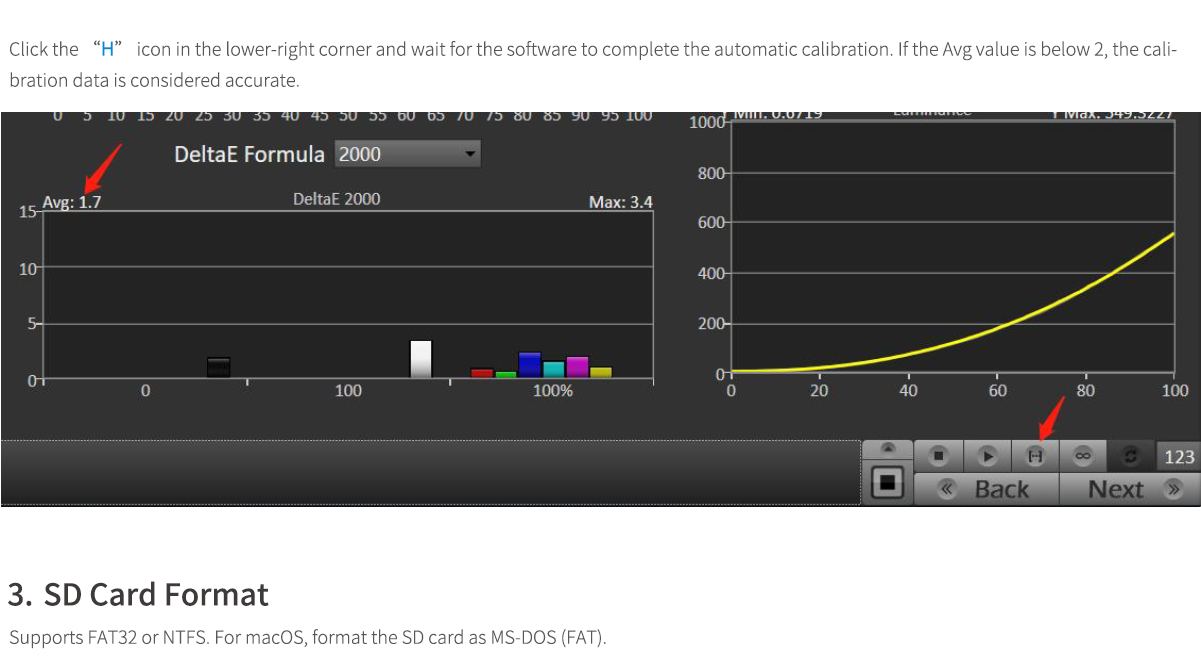The width and height of the screenshot is (1201, 669).
Task: Click the 'DeltaE Formula' label
Action: point(249,154)
